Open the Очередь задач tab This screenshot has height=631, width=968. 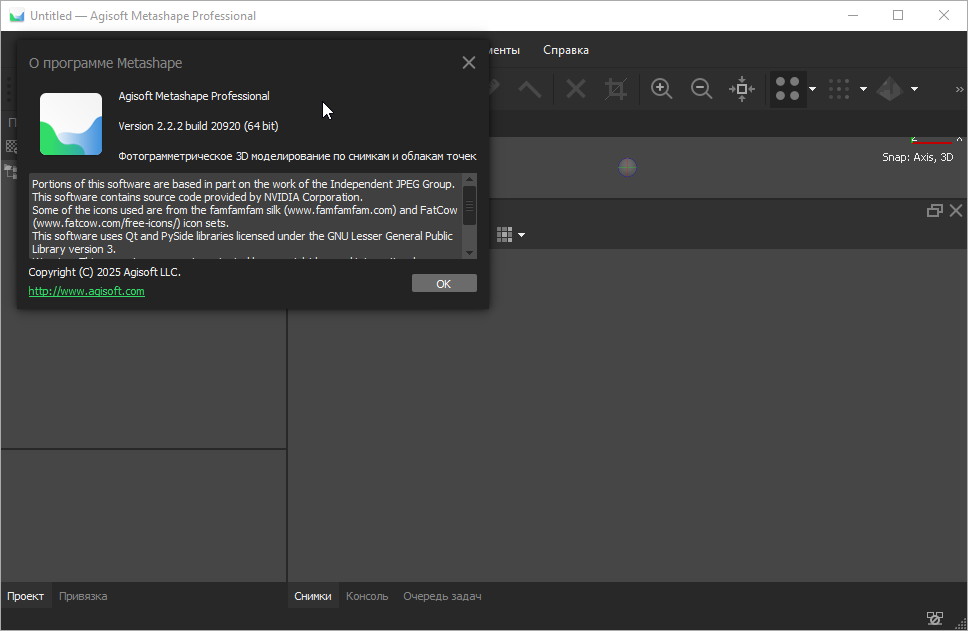(x=442, y=596)
